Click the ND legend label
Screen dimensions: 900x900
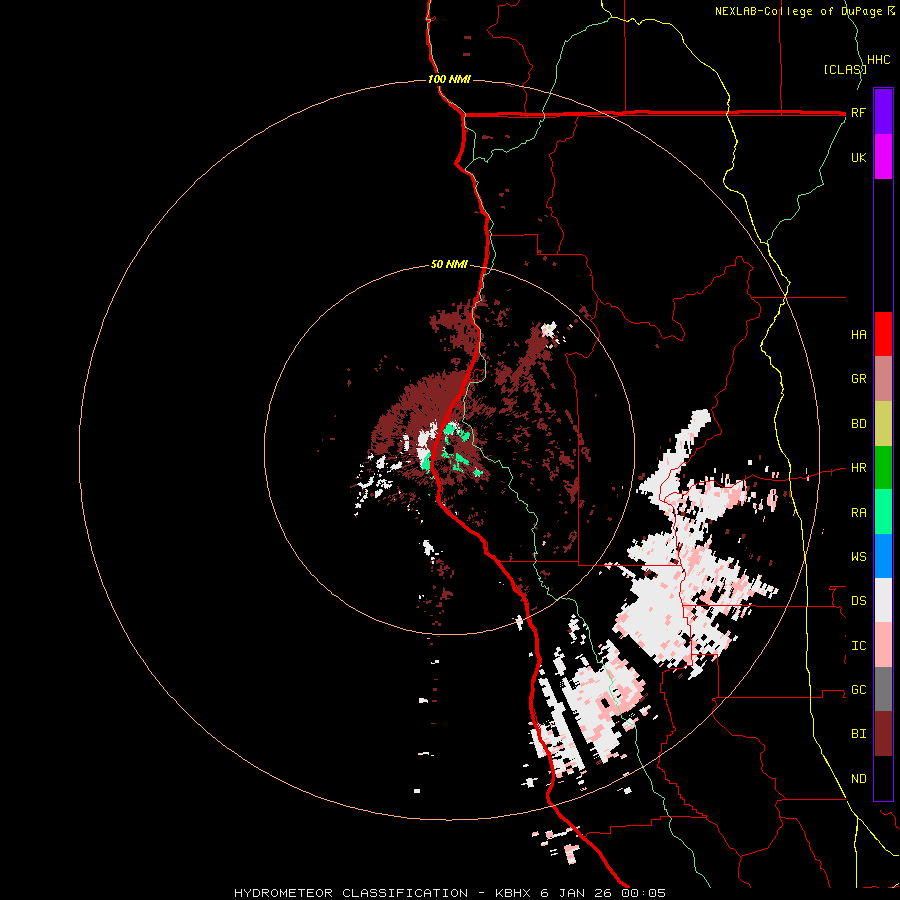pos(858,779)
